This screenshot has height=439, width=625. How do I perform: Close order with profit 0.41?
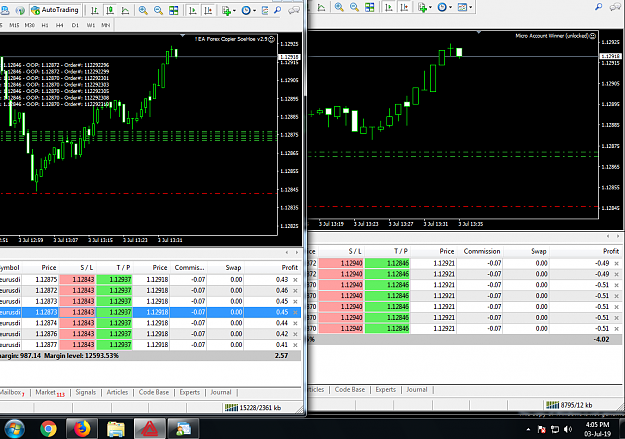295,345
